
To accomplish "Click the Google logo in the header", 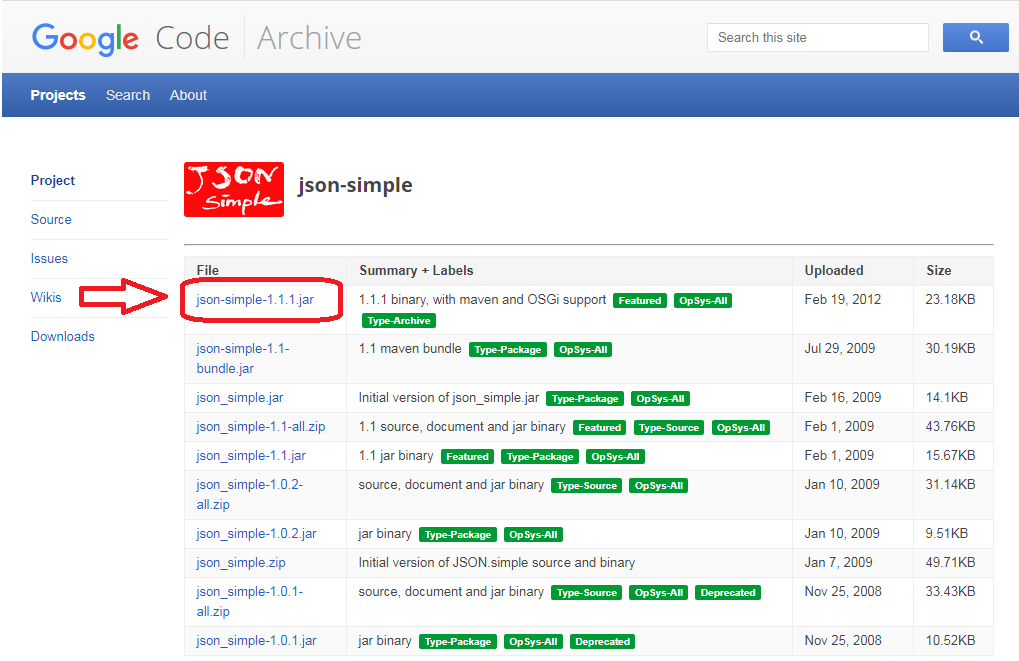I will [x=85, y=39].
